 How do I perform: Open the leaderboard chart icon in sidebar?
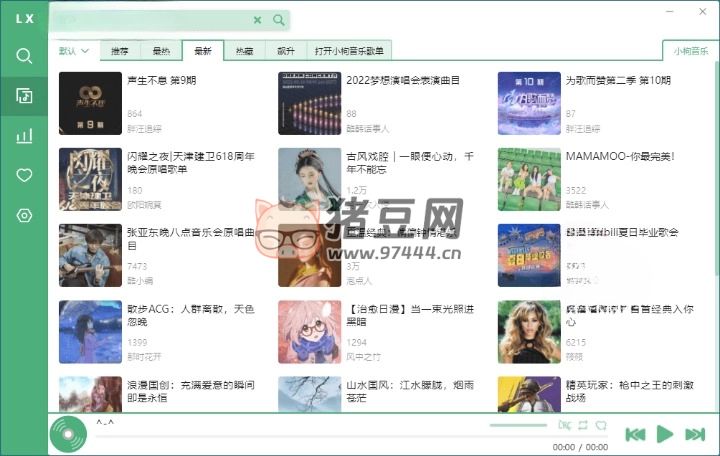pyautogui.click(x=24, y=136)
